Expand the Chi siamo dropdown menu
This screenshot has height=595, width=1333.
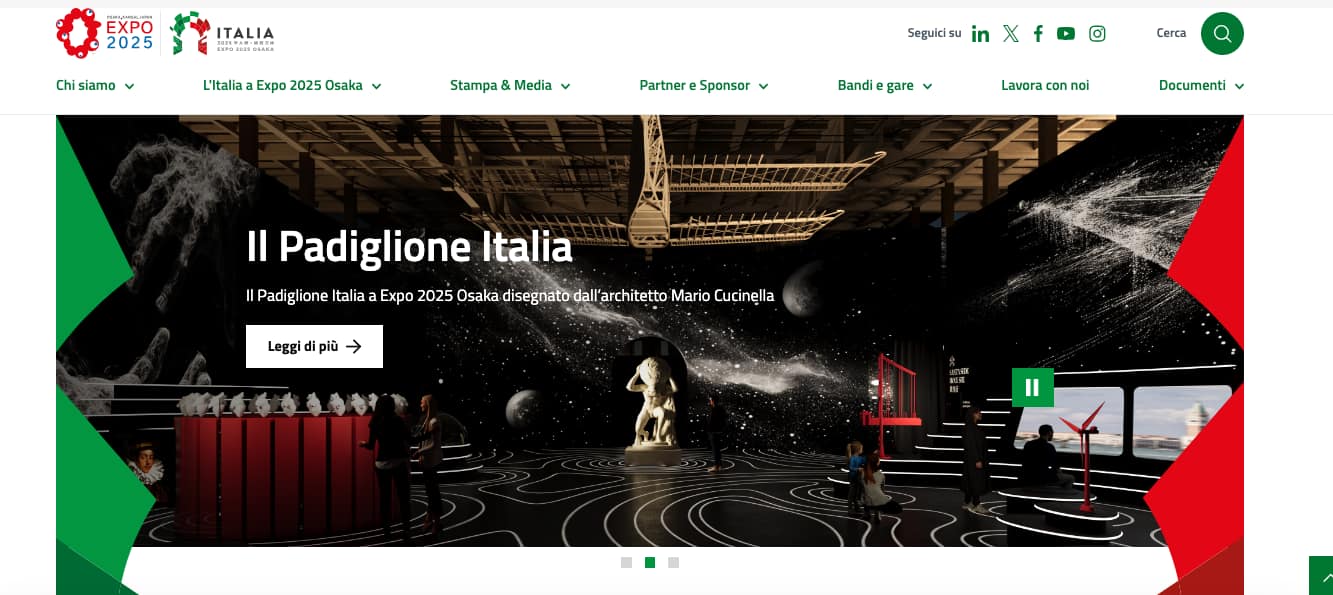coord(95,86)
